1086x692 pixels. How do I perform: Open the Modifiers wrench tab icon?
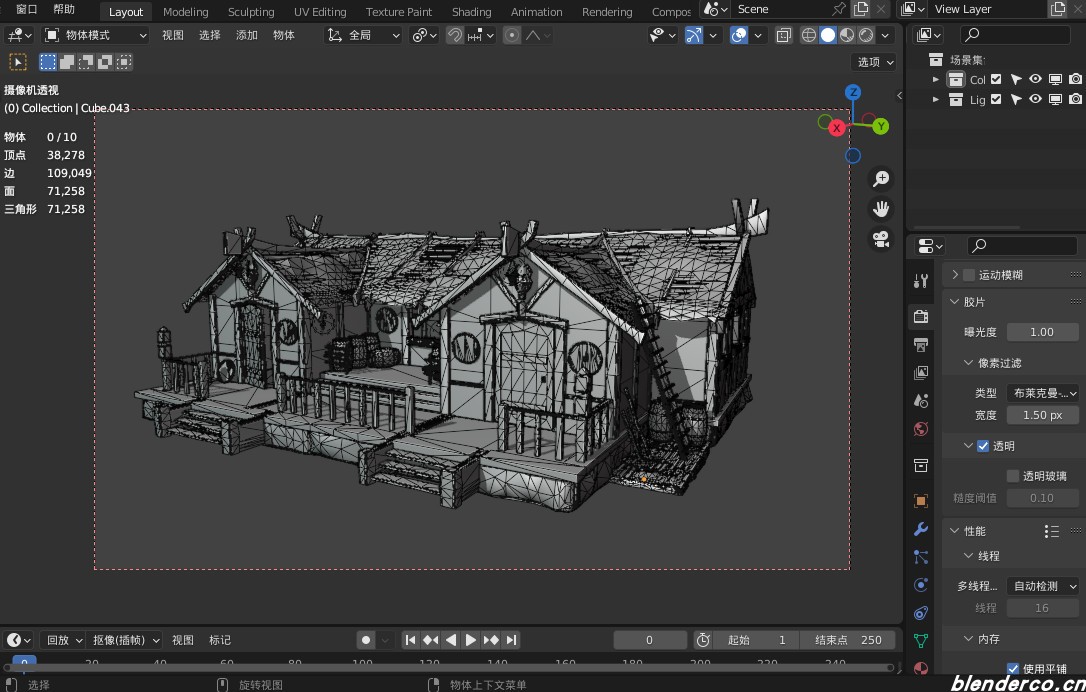920,529
